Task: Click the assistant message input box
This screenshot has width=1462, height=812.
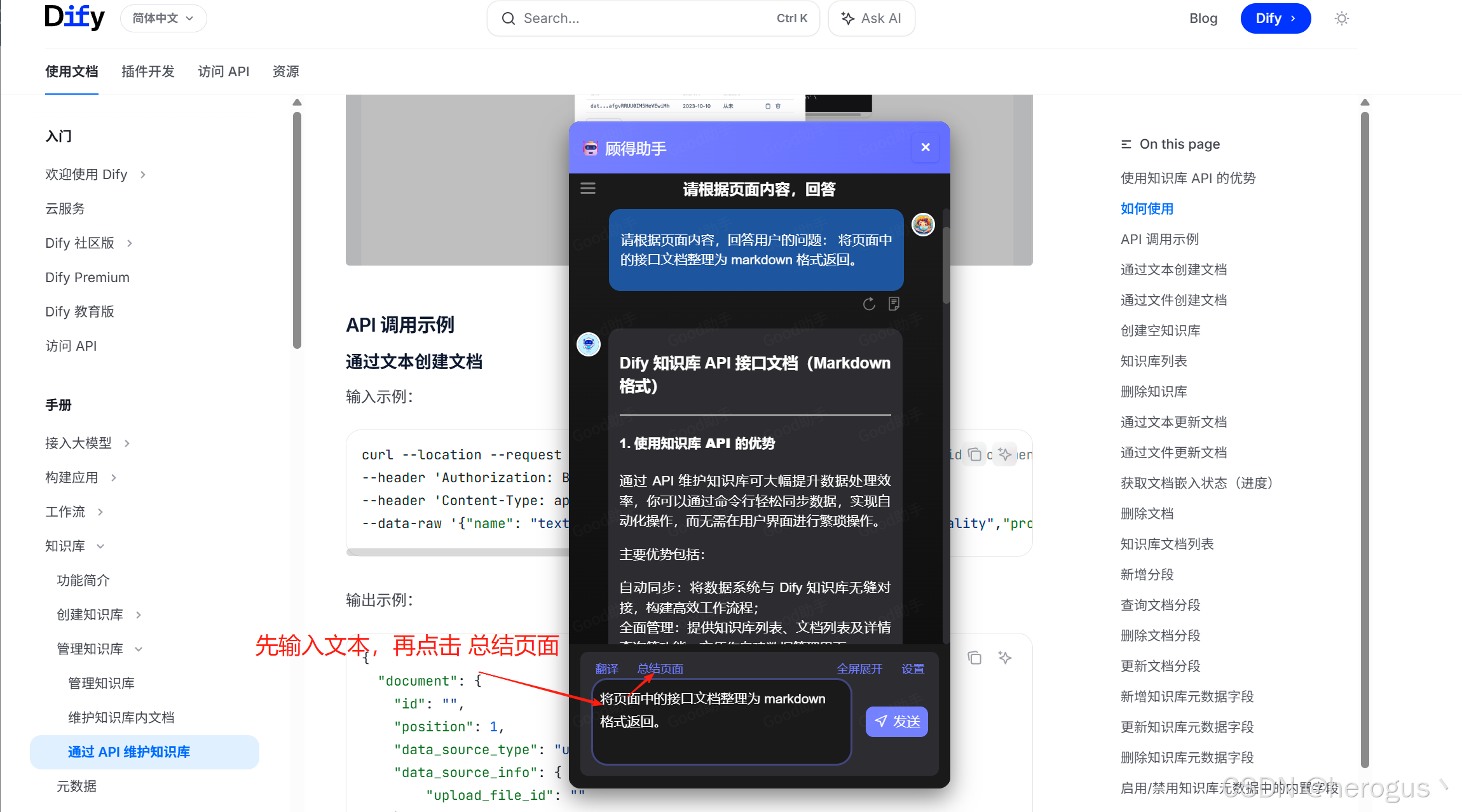Action: tap(721, 722)
